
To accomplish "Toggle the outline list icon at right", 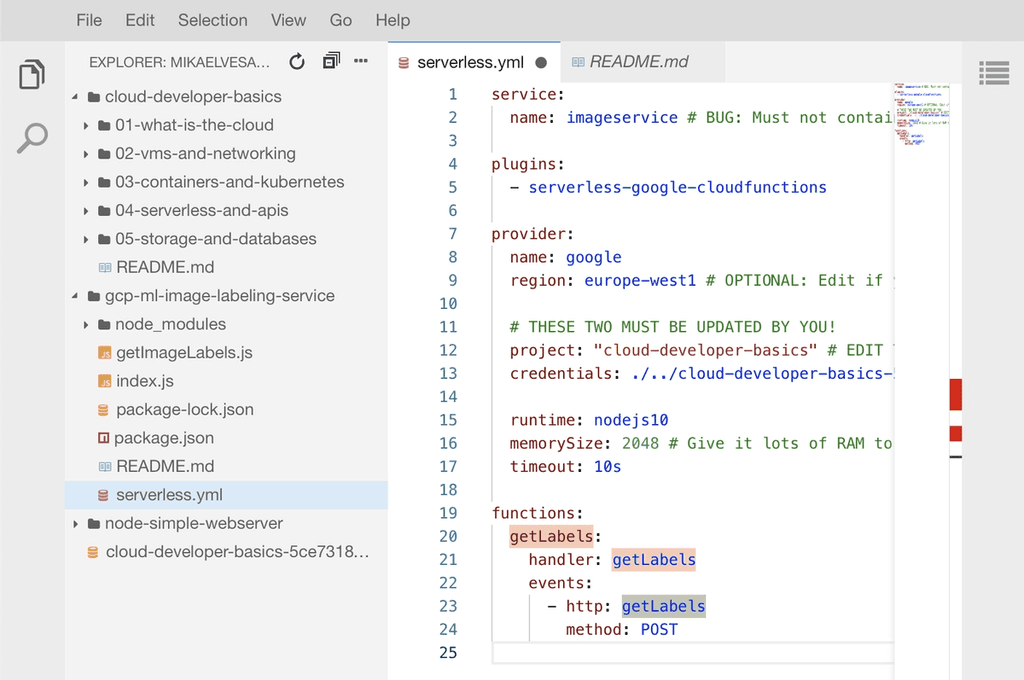I will click(x=993, y=72).
